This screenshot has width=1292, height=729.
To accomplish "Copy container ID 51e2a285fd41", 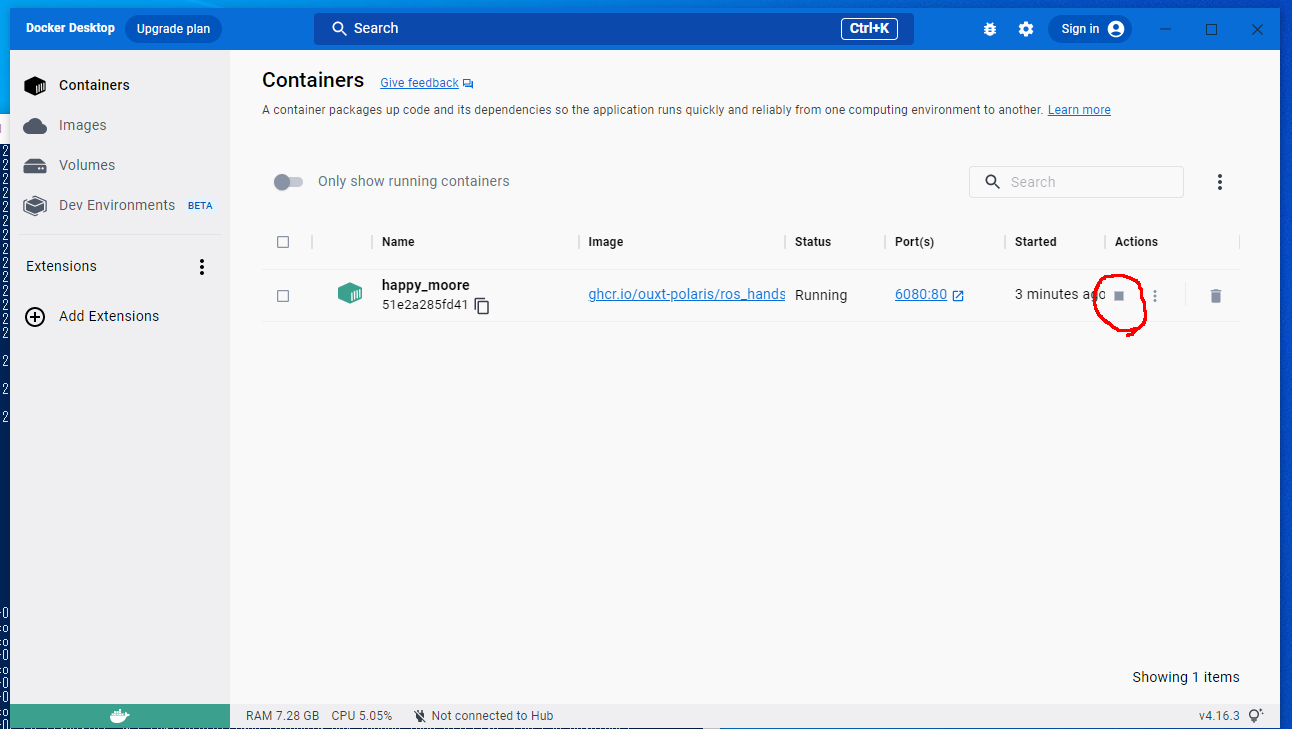I will (x=482, y=306).
